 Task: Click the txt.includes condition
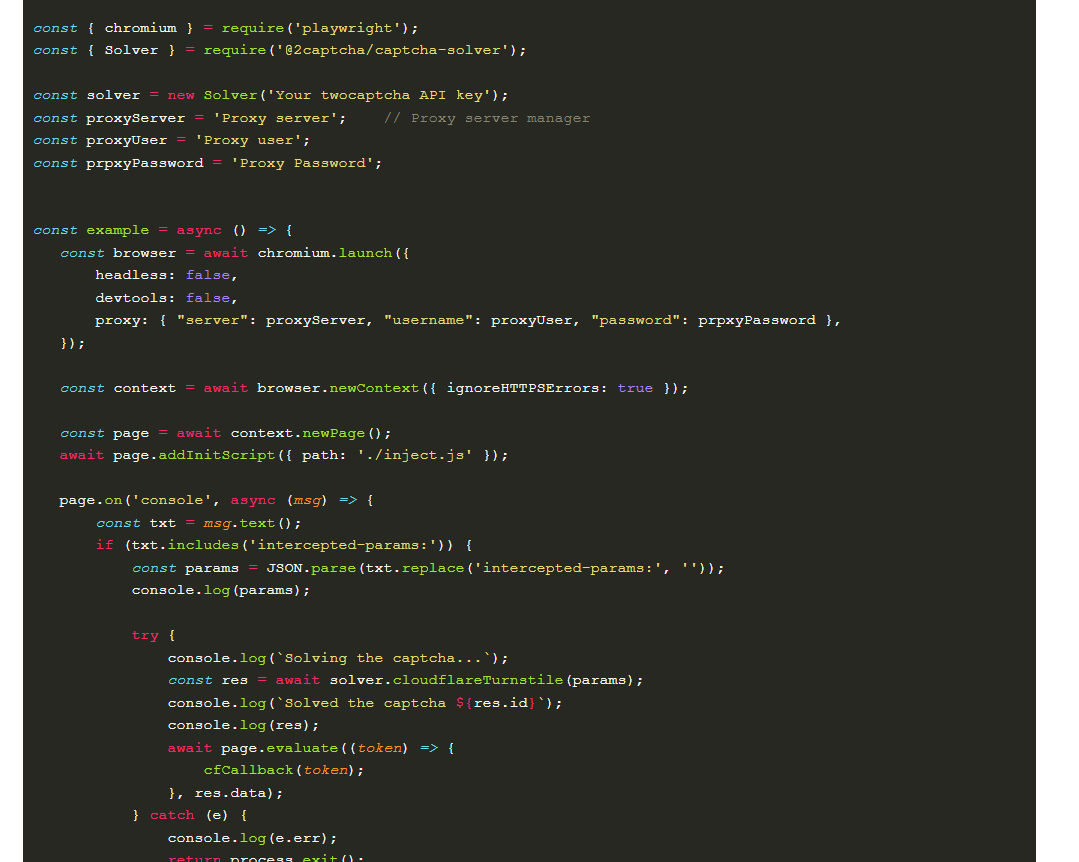(292, 546)
